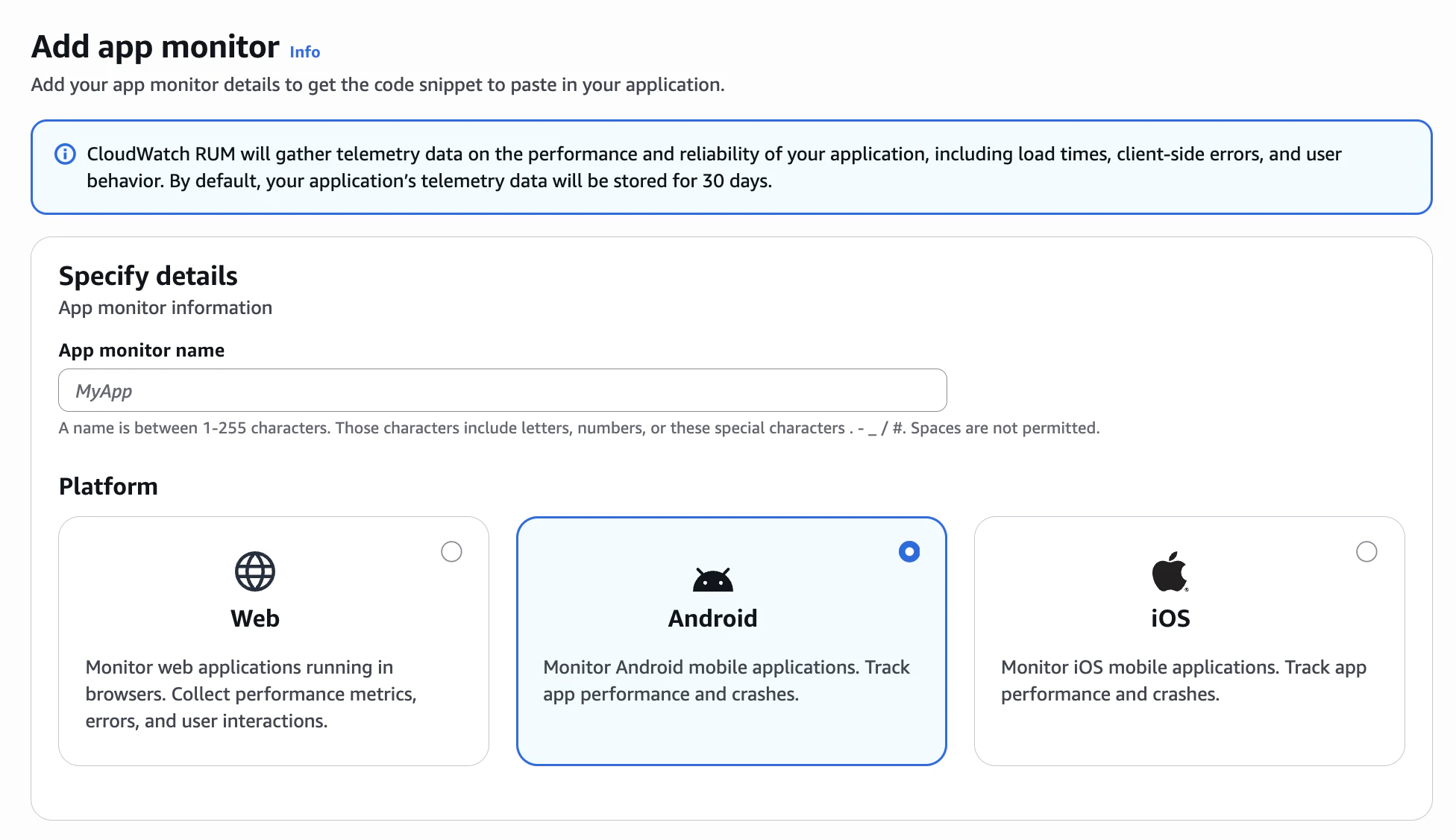
Task: Click the 'App monitor information' subtitle
Action: (x=166, y=308)
